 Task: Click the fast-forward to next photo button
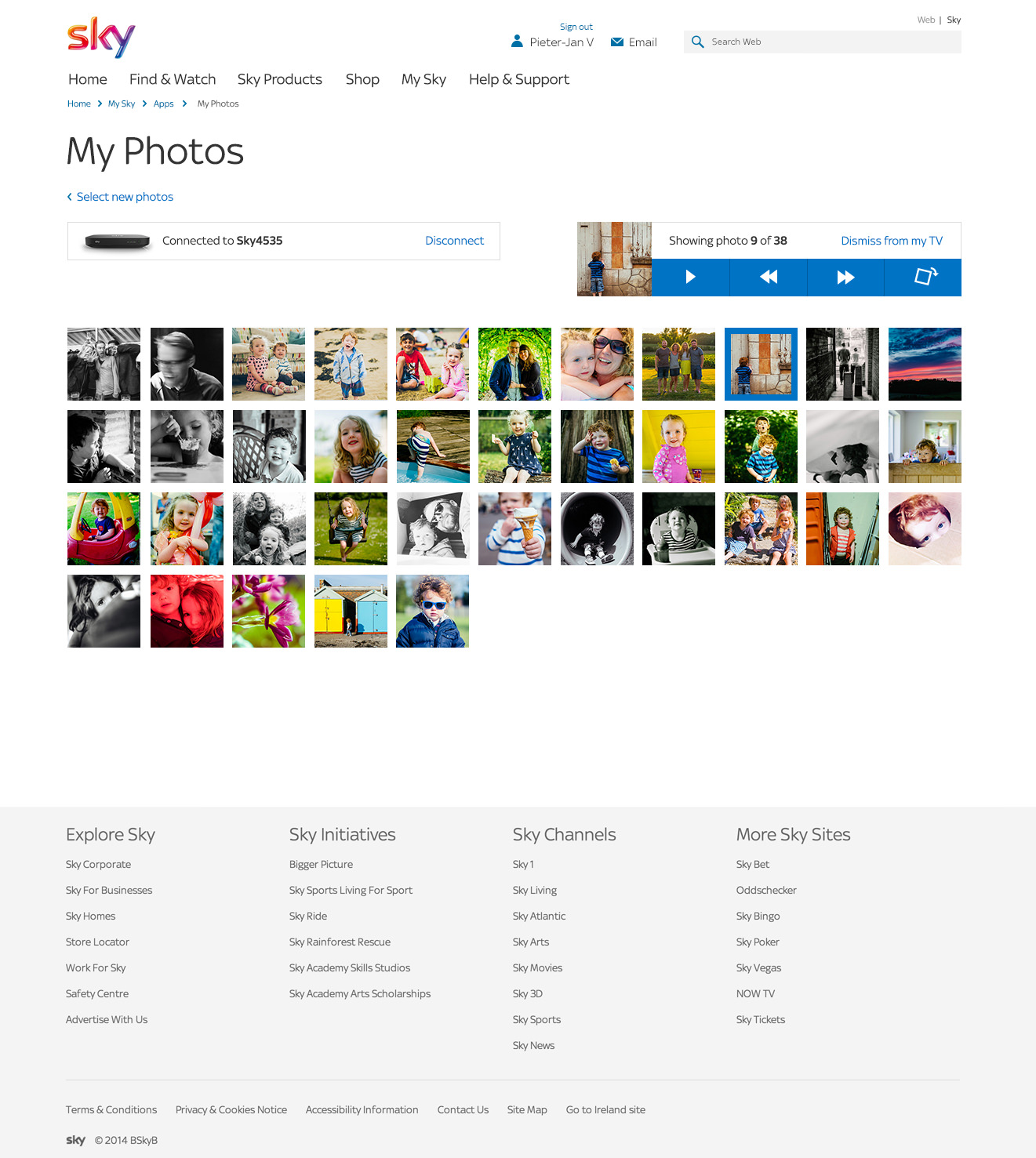tap(845, 277)
